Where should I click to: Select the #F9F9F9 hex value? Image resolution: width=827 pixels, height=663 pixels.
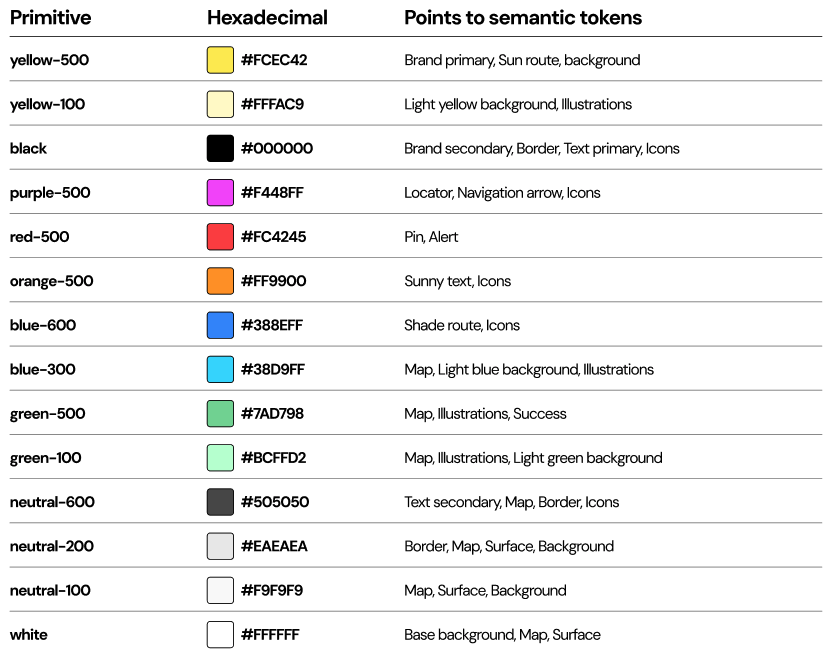[x=272, y=590]
